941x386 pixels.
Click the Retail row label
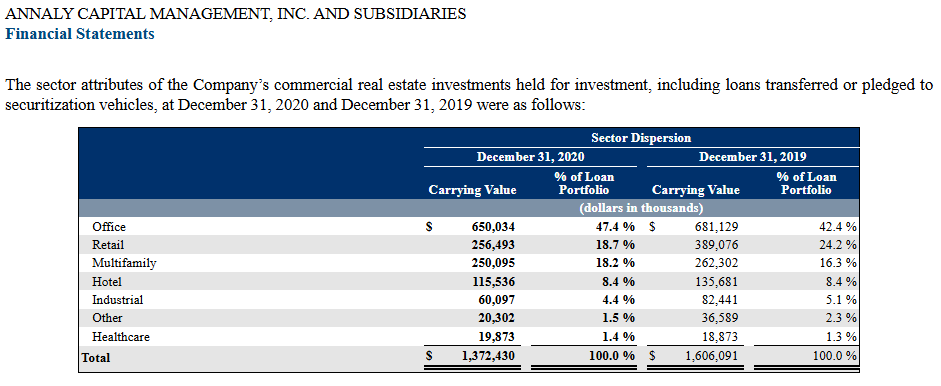[108, 245]
